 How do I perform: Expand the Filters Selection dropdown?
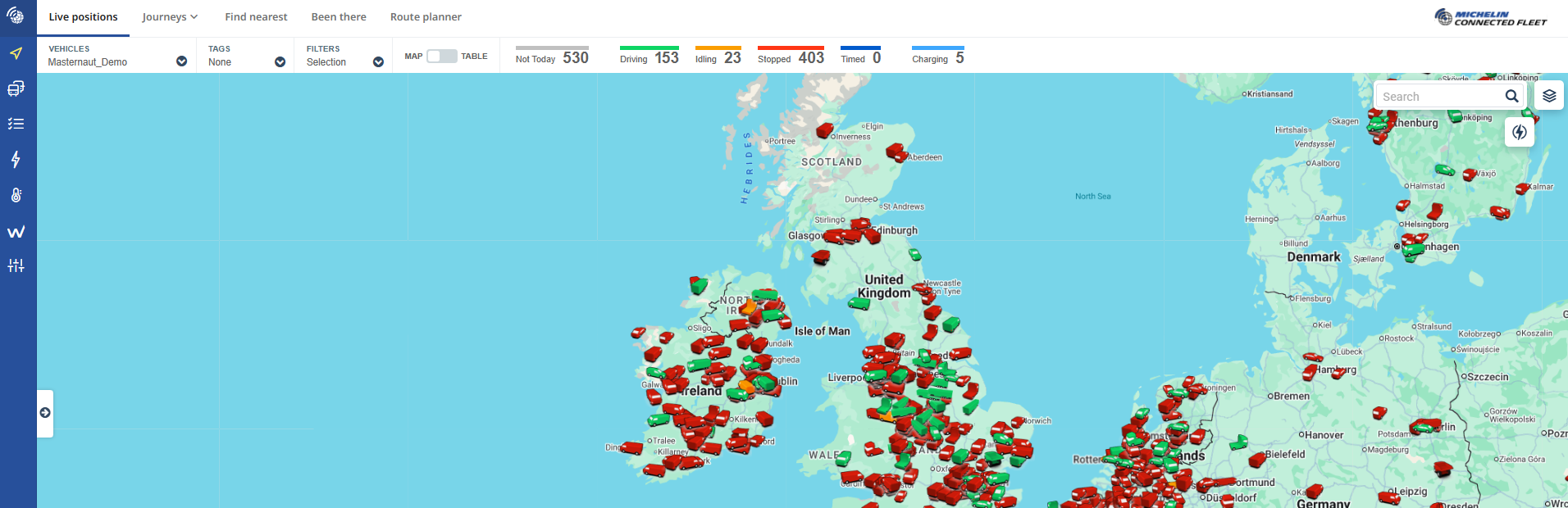tap(378, 61)
